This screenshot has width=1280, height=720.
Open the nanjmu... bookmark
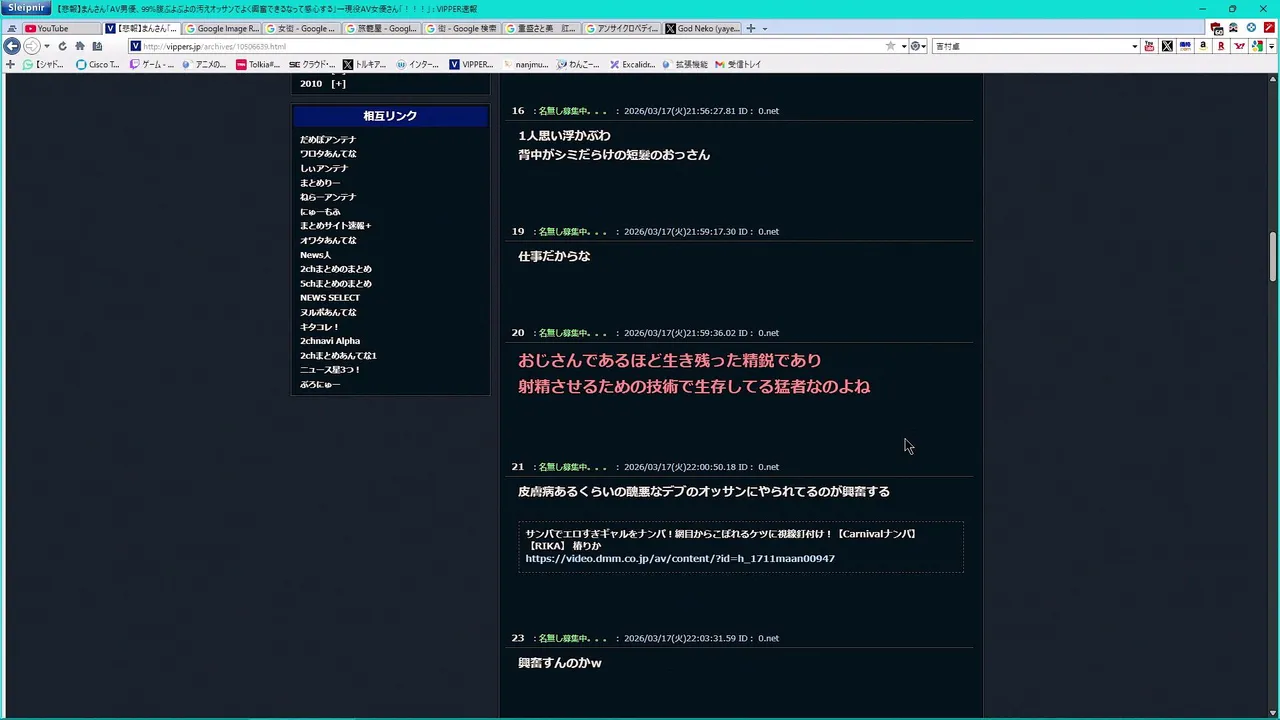(526, 64)
